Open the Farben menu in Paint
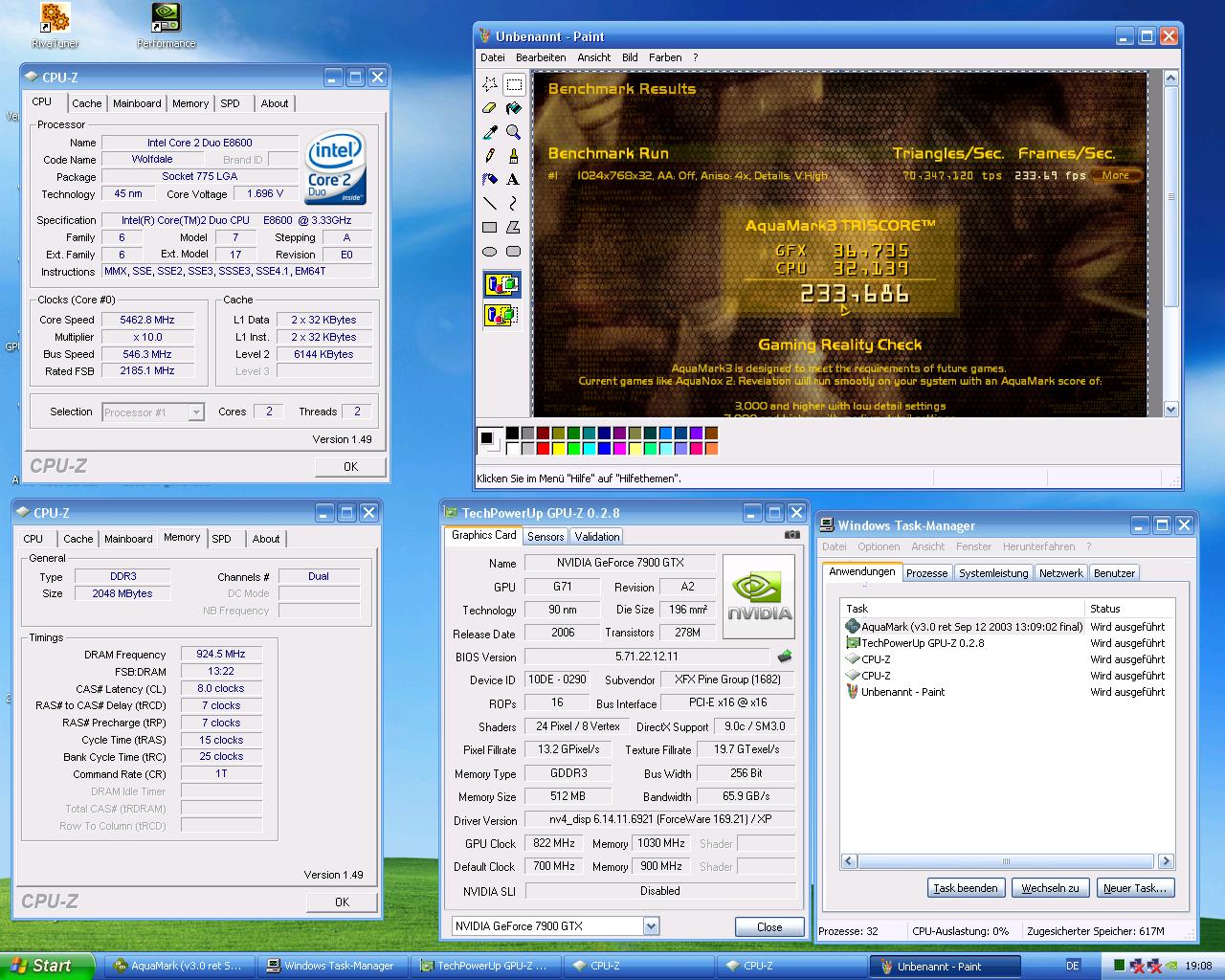This screenshot has height=980, width=1225. [665, 57]
